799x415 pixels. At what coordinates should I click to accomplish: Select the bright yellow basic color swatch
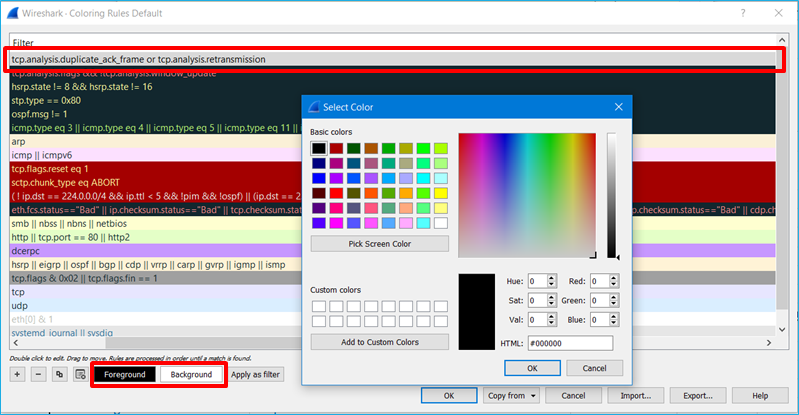coord(441,193)
